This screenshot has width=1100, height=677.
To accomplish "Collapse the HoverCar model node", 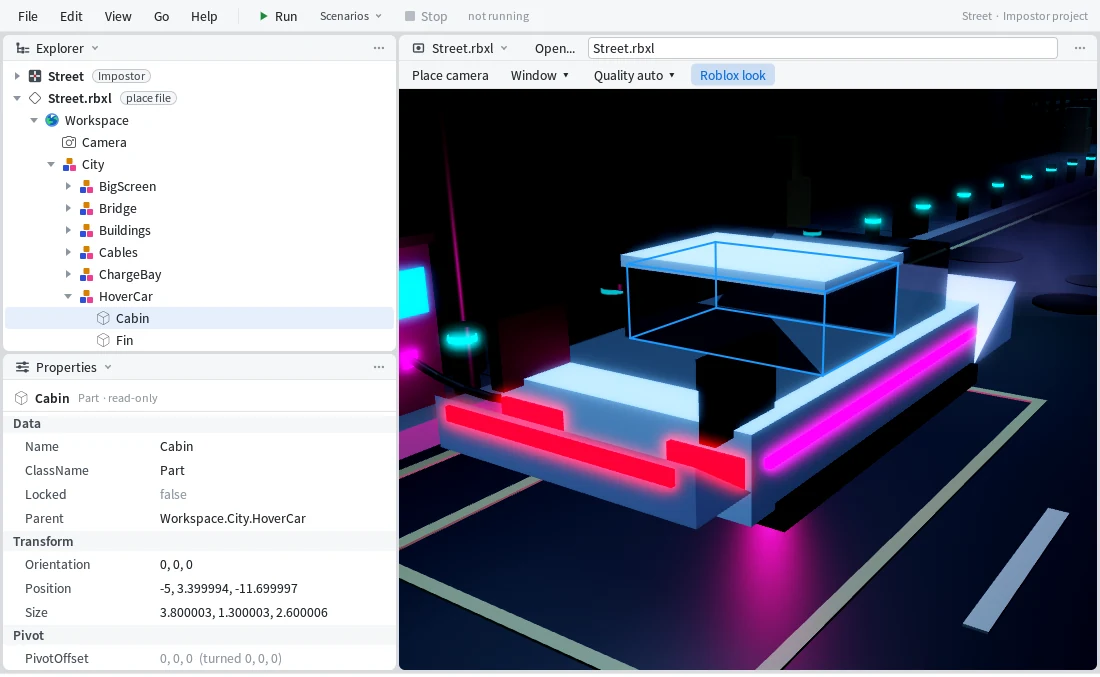I will point(68,296).
